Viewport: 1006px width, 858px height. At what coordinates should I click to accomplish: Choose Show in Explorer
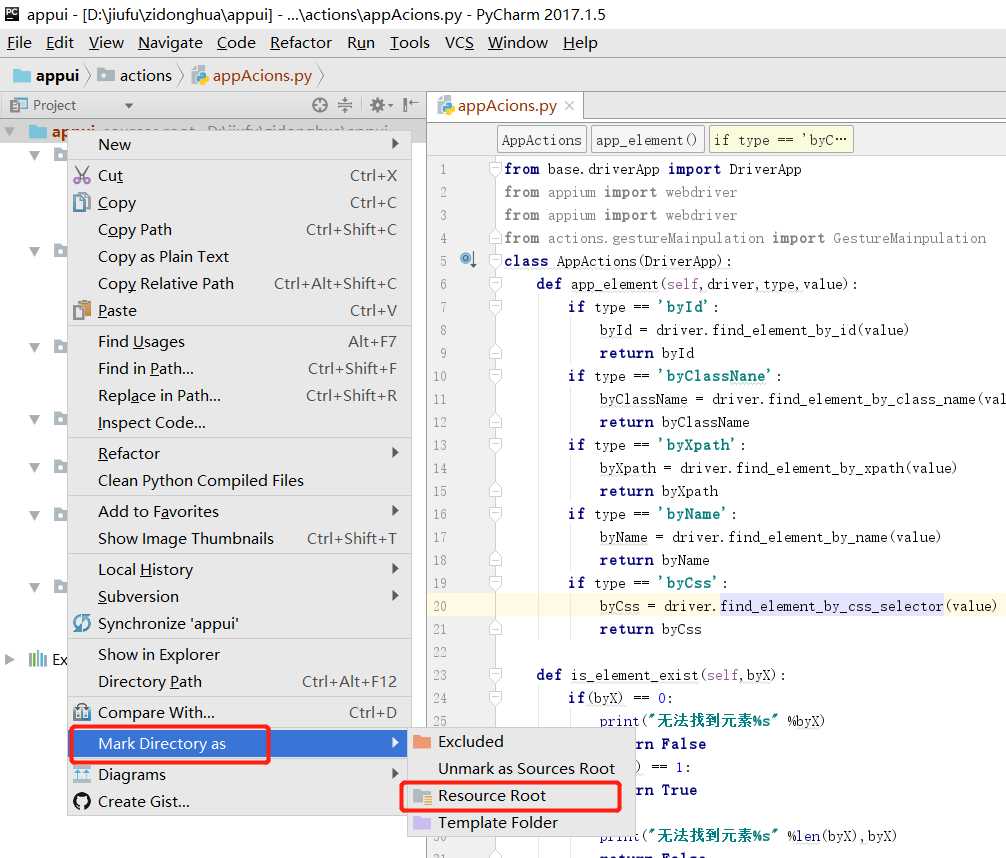pyautogui.click(x=238, y=655)
